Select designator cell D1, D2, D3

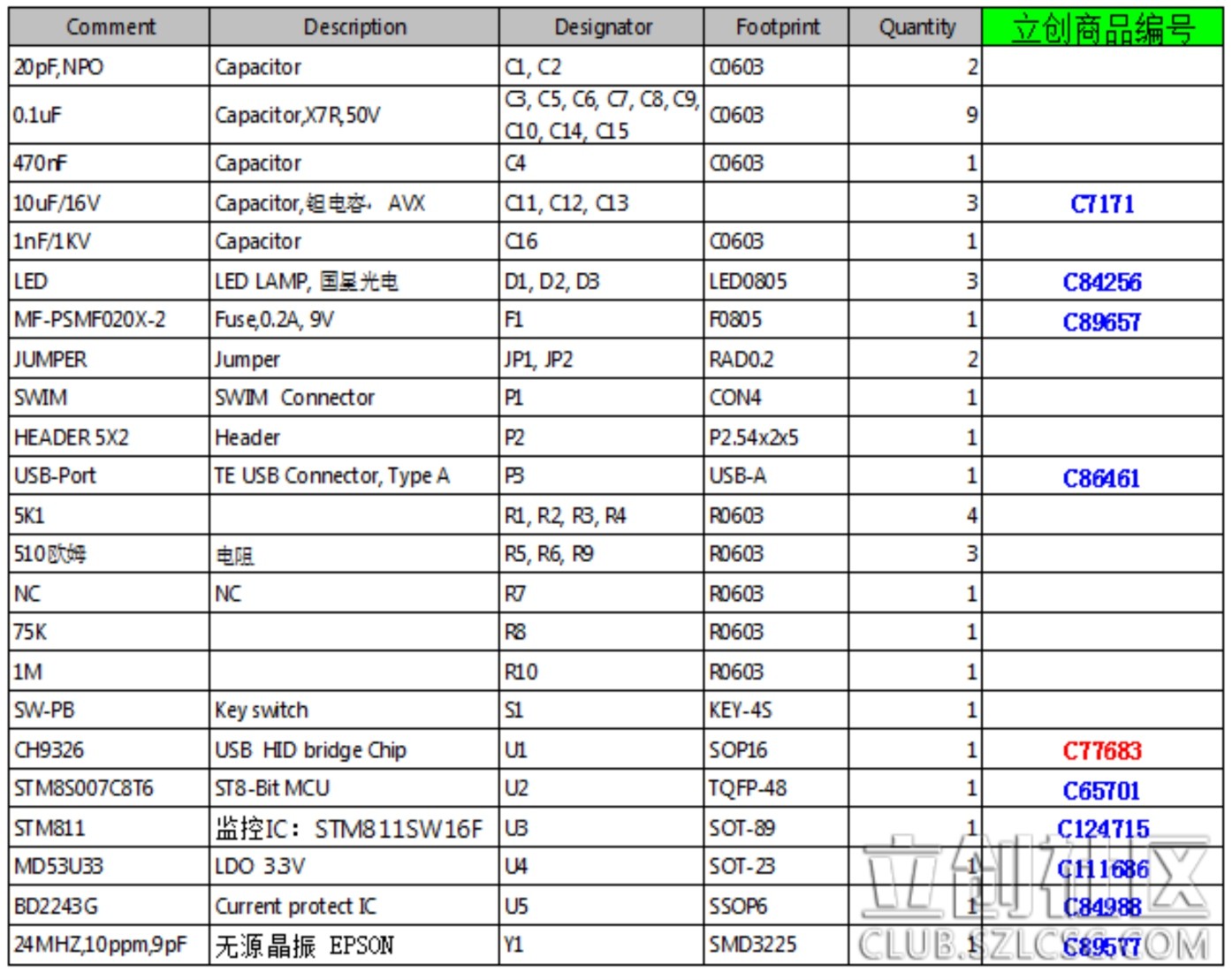click(x=602, y=281)
